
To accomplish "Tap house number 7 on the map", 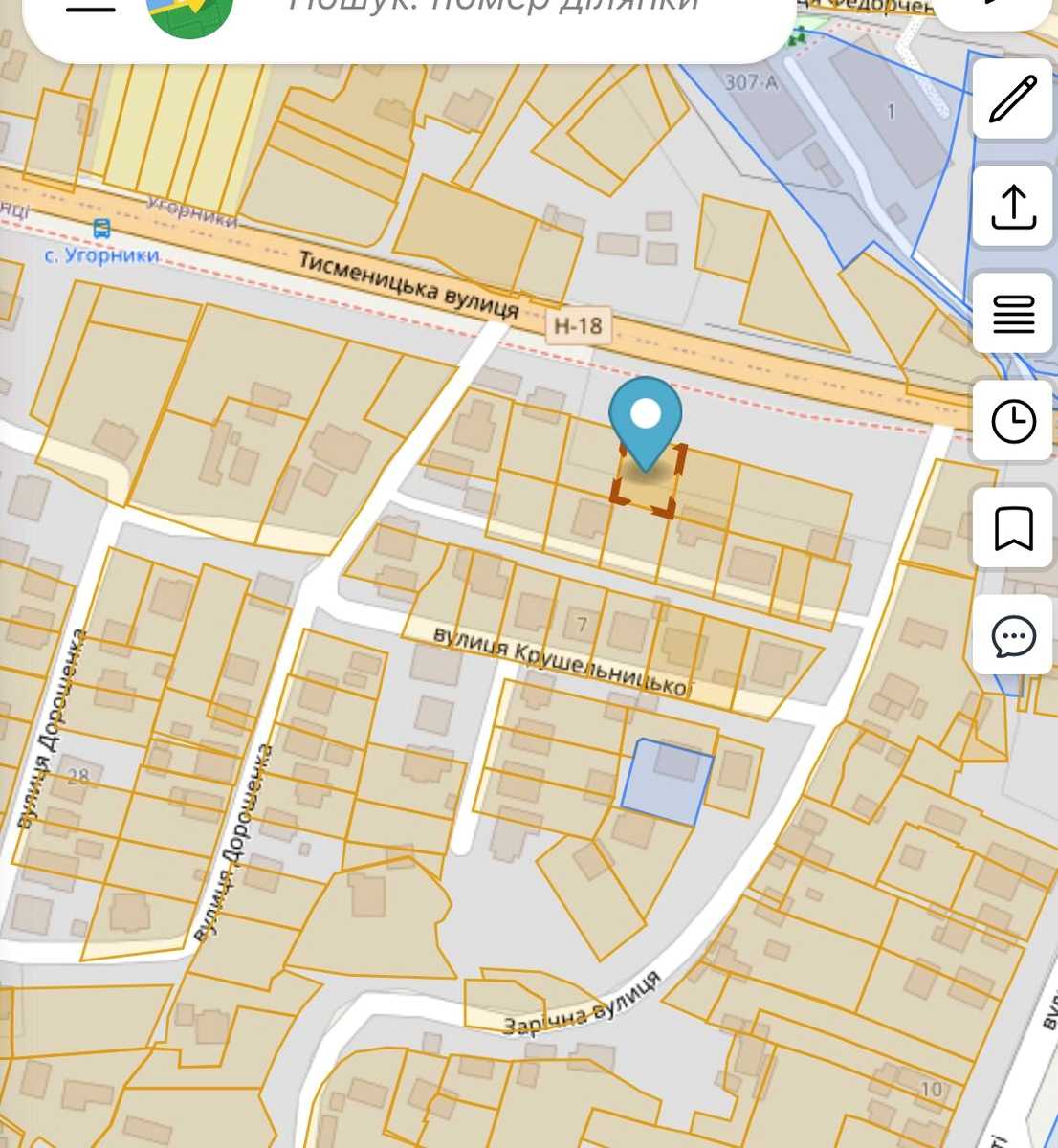I will click(582, 626).
